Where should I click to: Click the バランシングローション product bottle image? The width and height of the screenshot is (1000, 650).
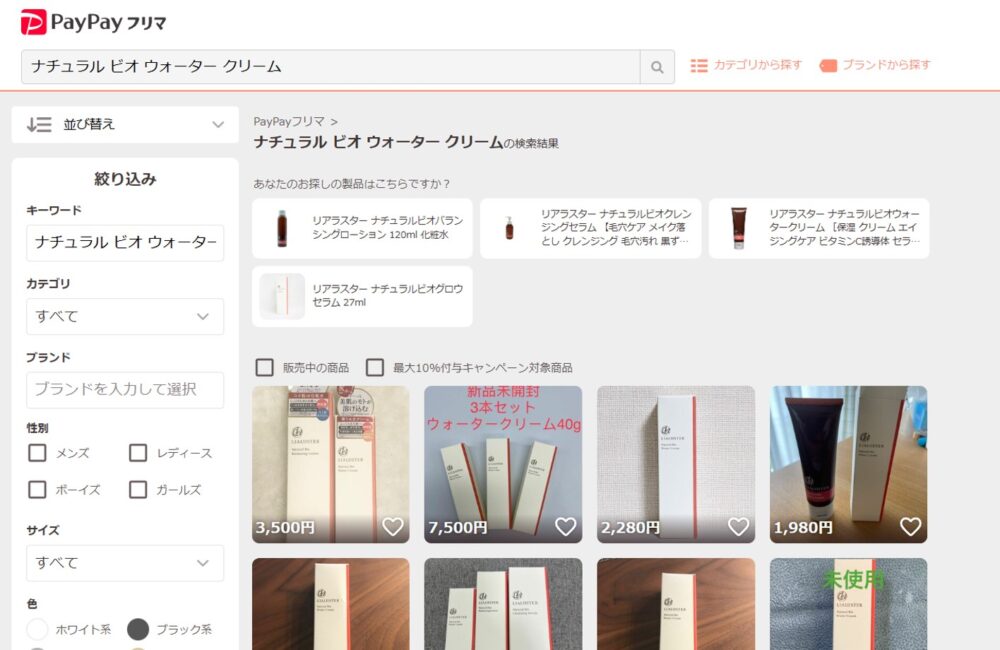click(282, 228)
